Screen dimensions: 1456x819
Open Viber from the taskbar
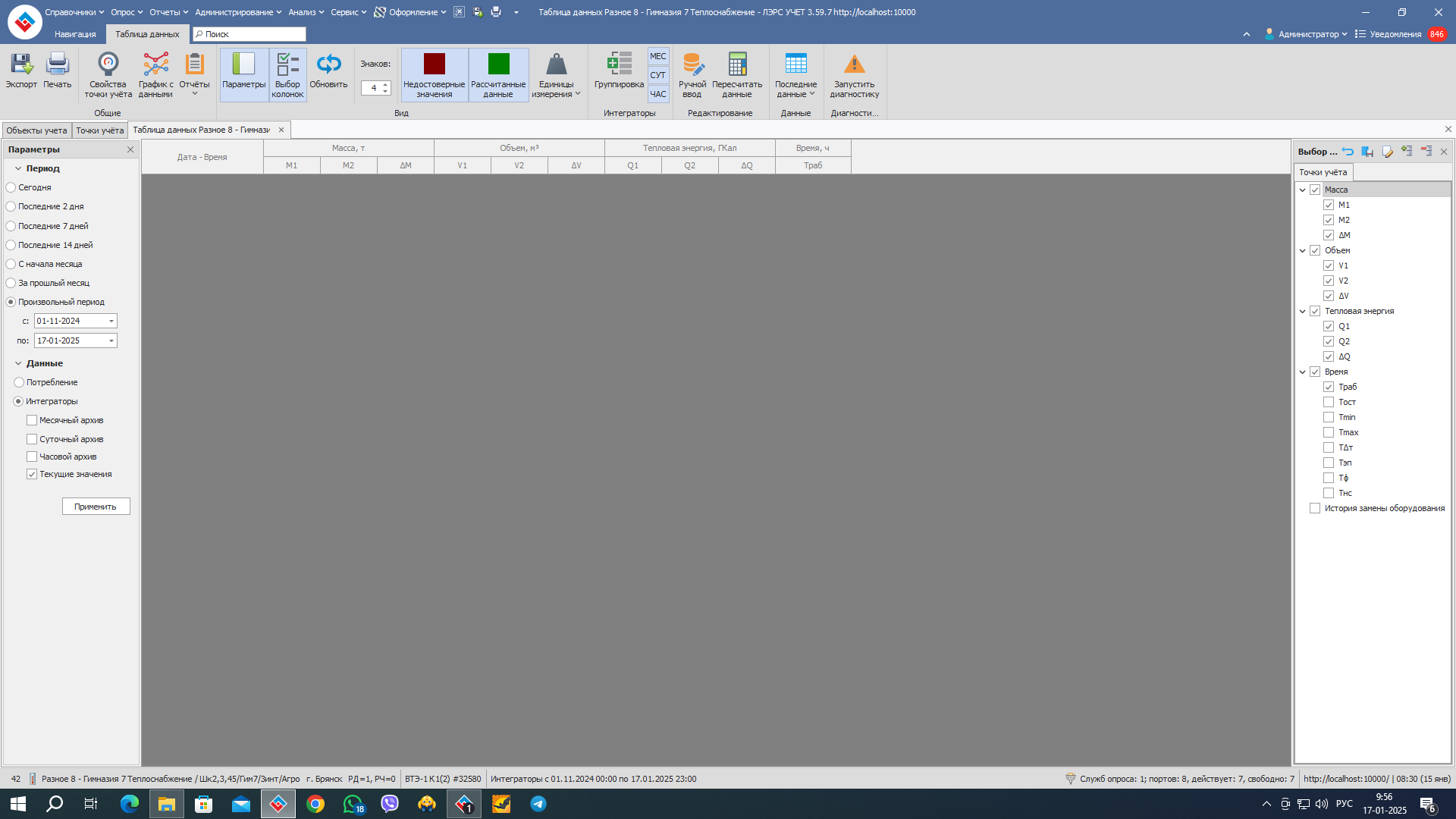(x=390, y=804)
